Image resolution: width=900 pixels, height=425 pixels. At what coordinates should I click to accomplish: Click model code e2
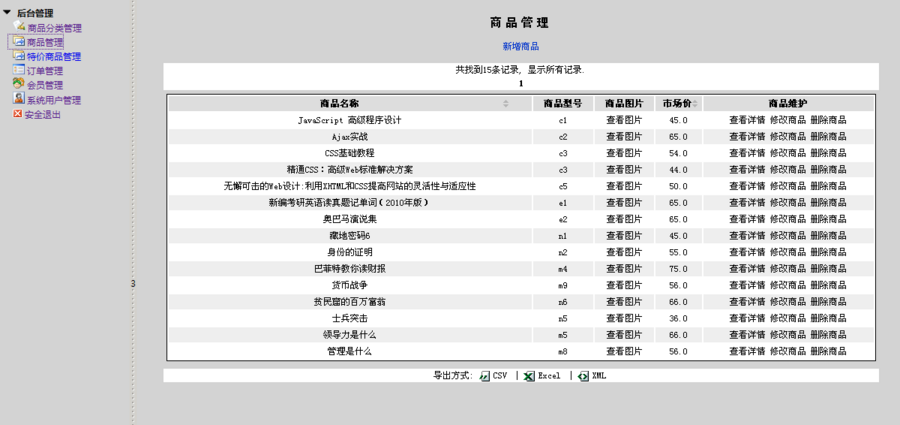pyautogui.click(x=562, y=219)
